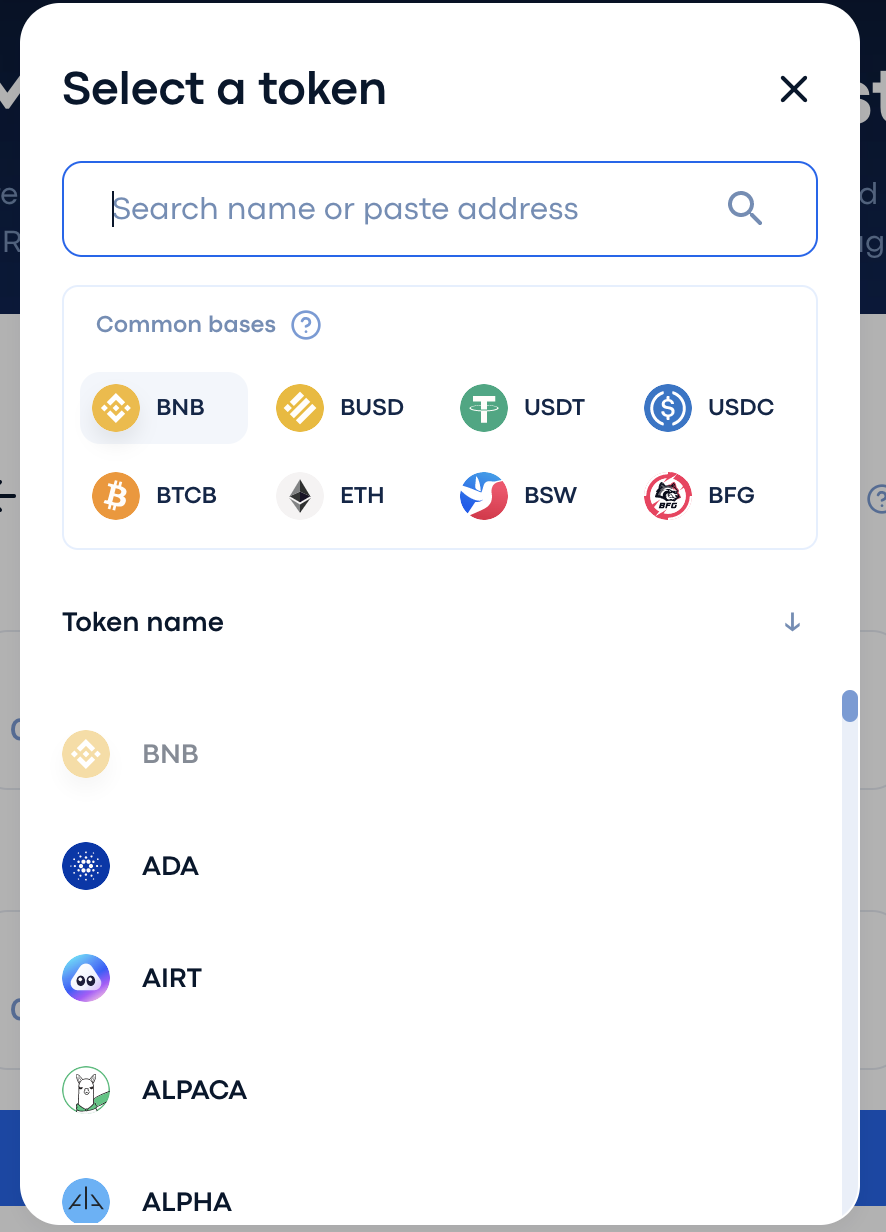Image resolution: width=886 pixels, height=1232 pixels.
Task: Toggle token name sort order arrow
Action: [792, 622]
